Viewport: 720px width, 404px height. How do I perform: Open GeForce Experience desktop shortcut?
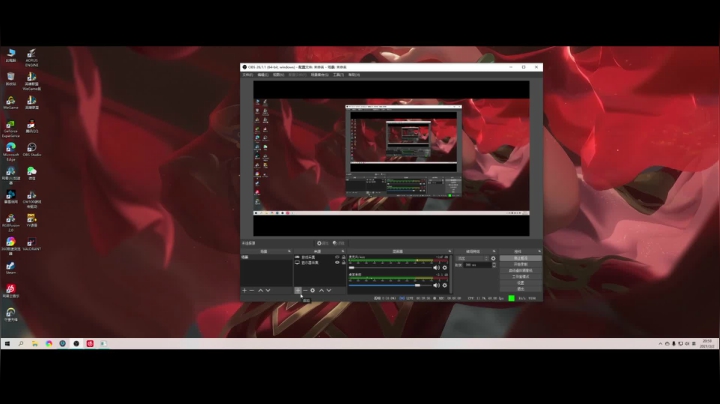11,129
